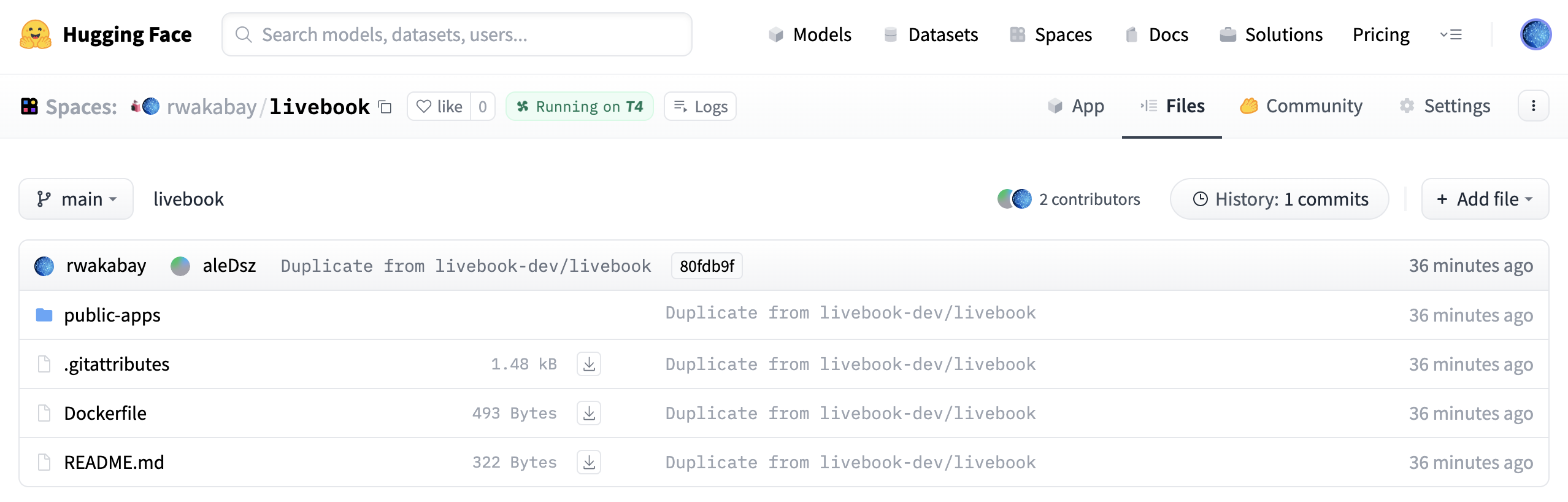This screenshot has height=502, width=1568.
Task: Download the Dockerfile via download icon
Action: [588, 413]
